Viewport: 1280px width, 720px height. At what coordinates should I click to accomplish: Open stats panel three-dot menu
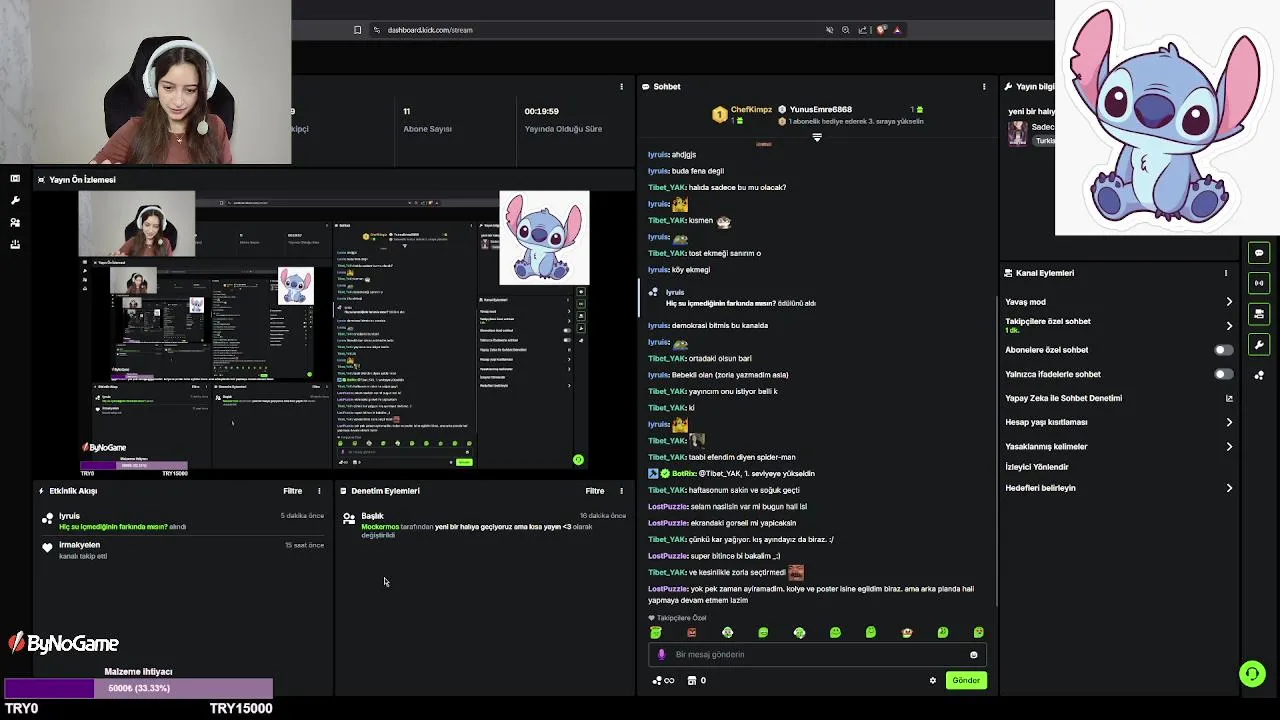pyautogui.click(x=621, y=87)
